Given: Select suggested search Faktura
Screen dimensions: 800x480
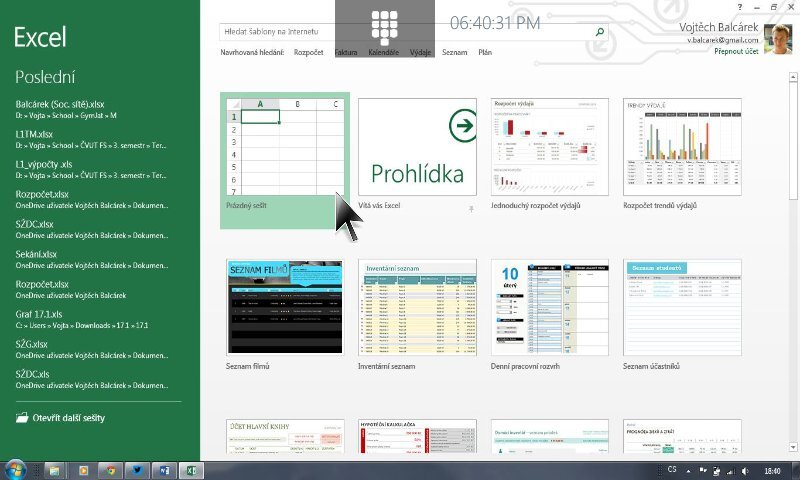Looking at the screenshot, I should [346, 52].
